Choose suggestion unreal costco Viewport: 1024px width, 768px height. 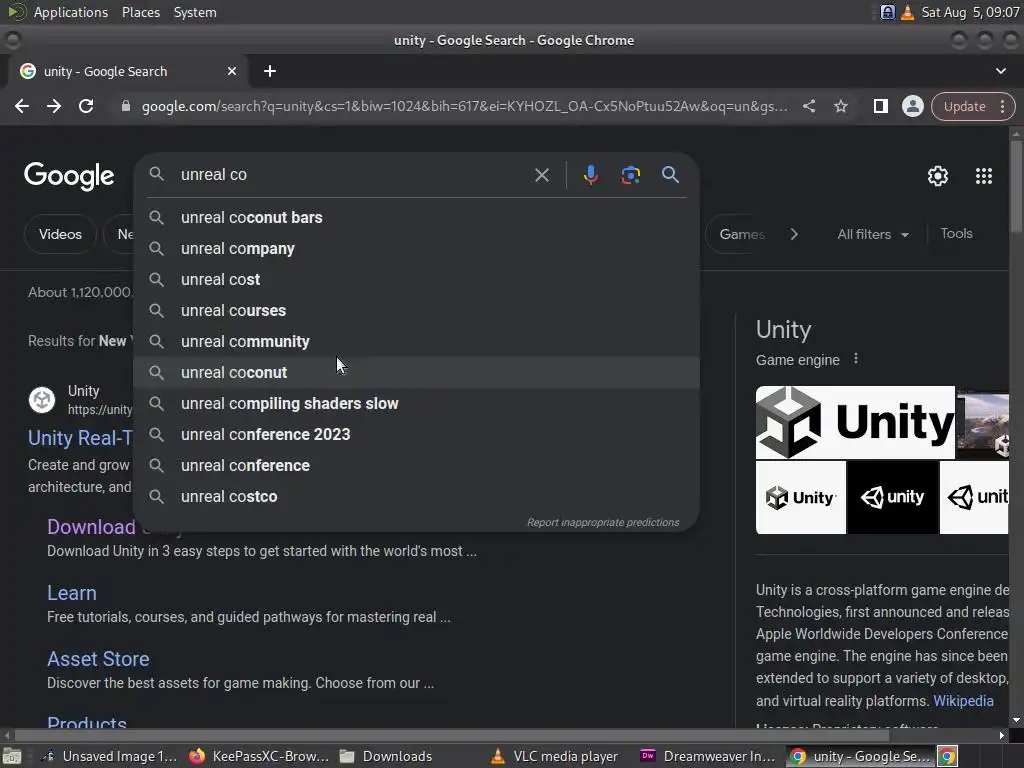tap(417, 496)
